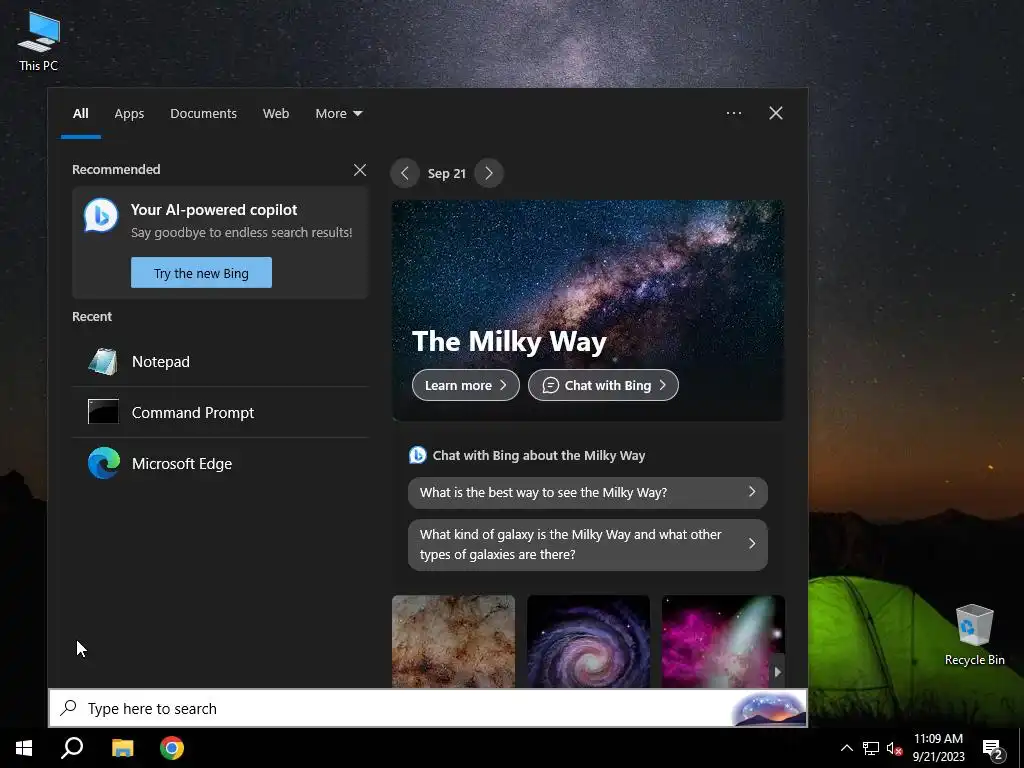
Task: Open the three-dot options menu
Action: pos(734,113)
